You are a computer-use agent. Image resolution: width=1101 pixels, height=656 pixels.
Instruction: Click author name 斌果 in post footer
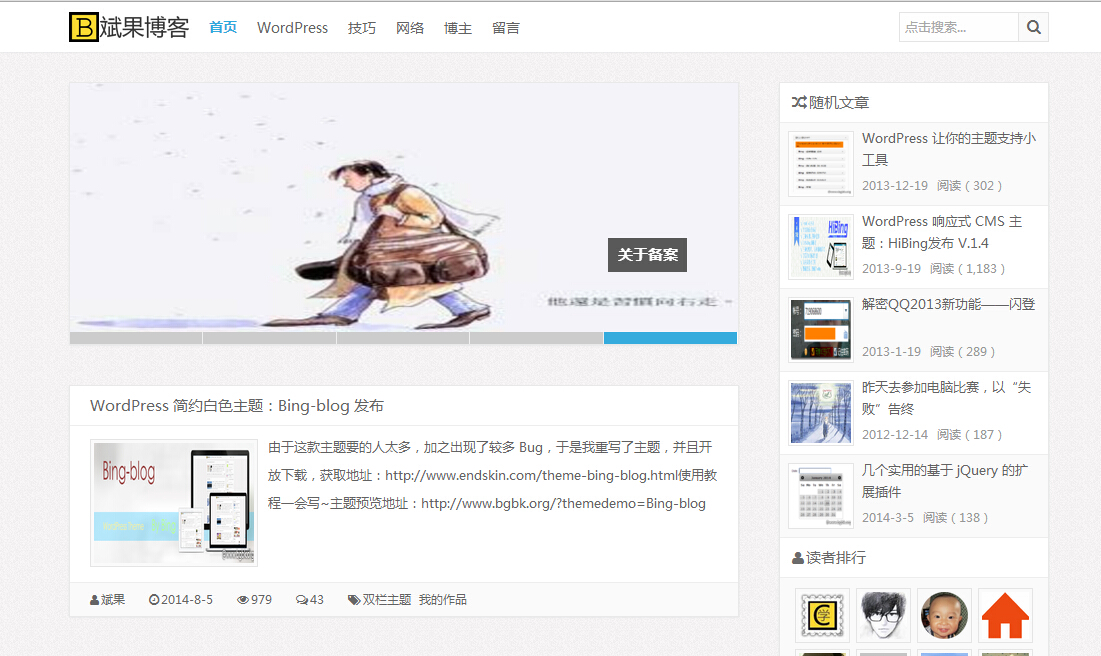coord(113,600)
